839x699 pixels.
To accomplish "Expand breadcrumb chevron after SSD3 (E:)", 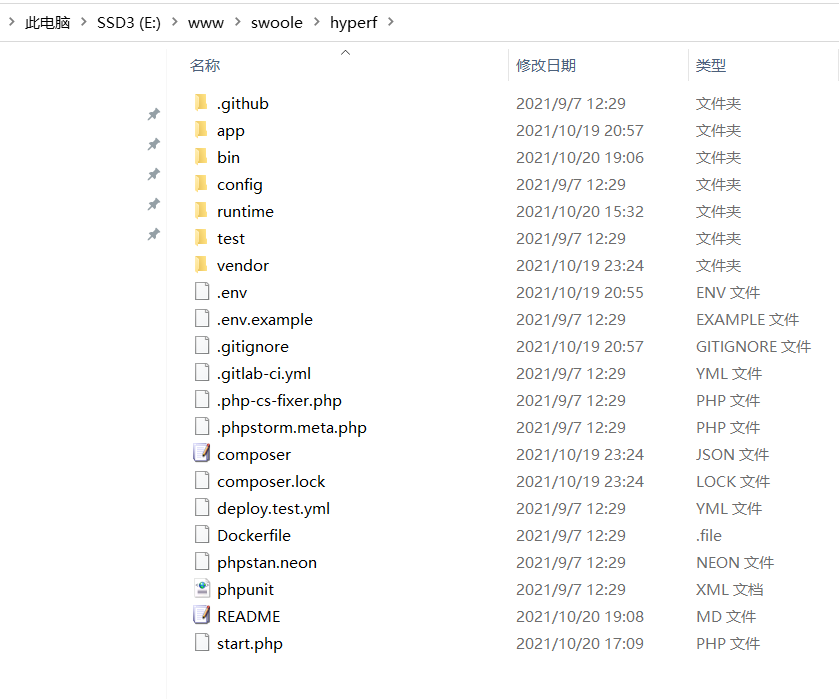I will click(x=174, y=22).
